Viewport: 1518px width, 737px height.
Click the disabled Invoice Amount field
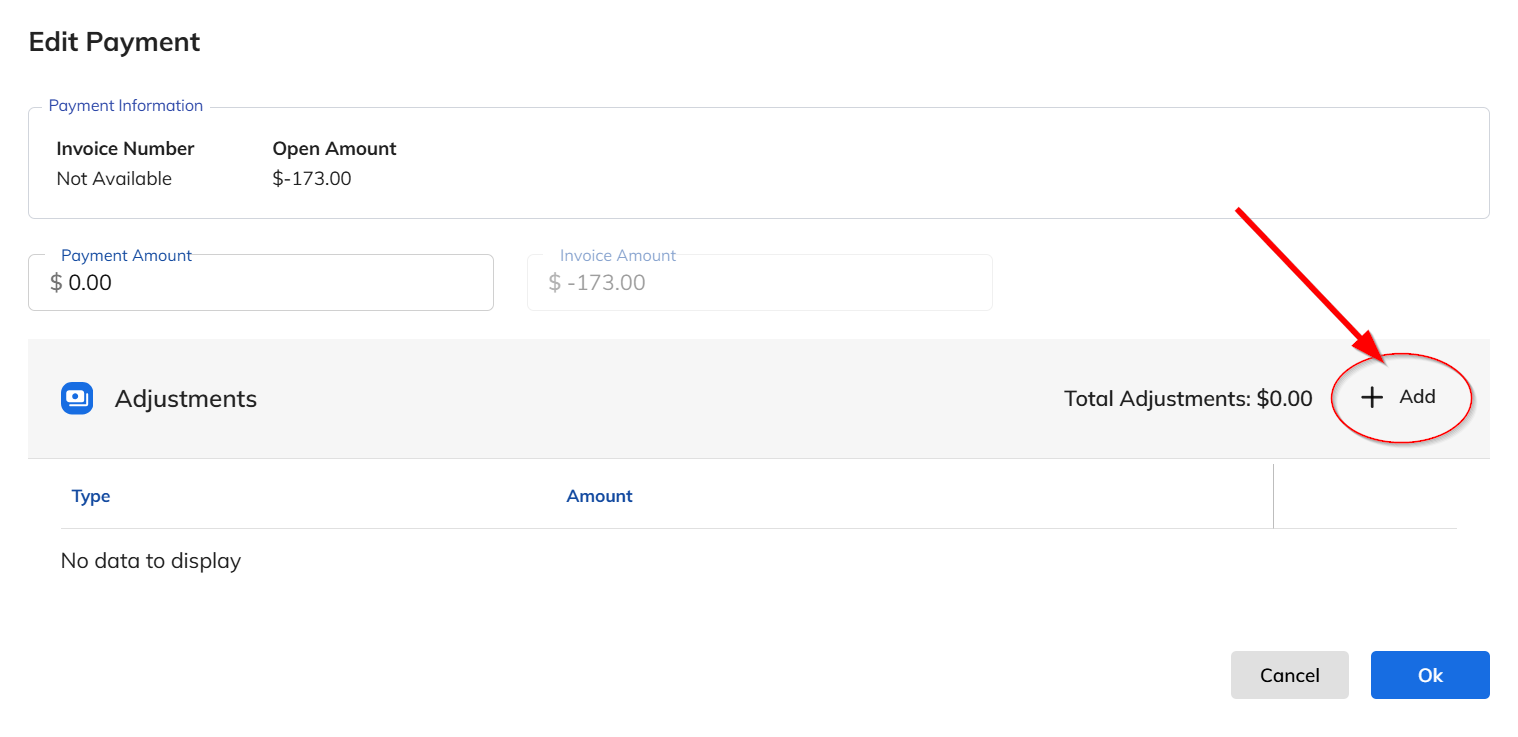point(760,282)
